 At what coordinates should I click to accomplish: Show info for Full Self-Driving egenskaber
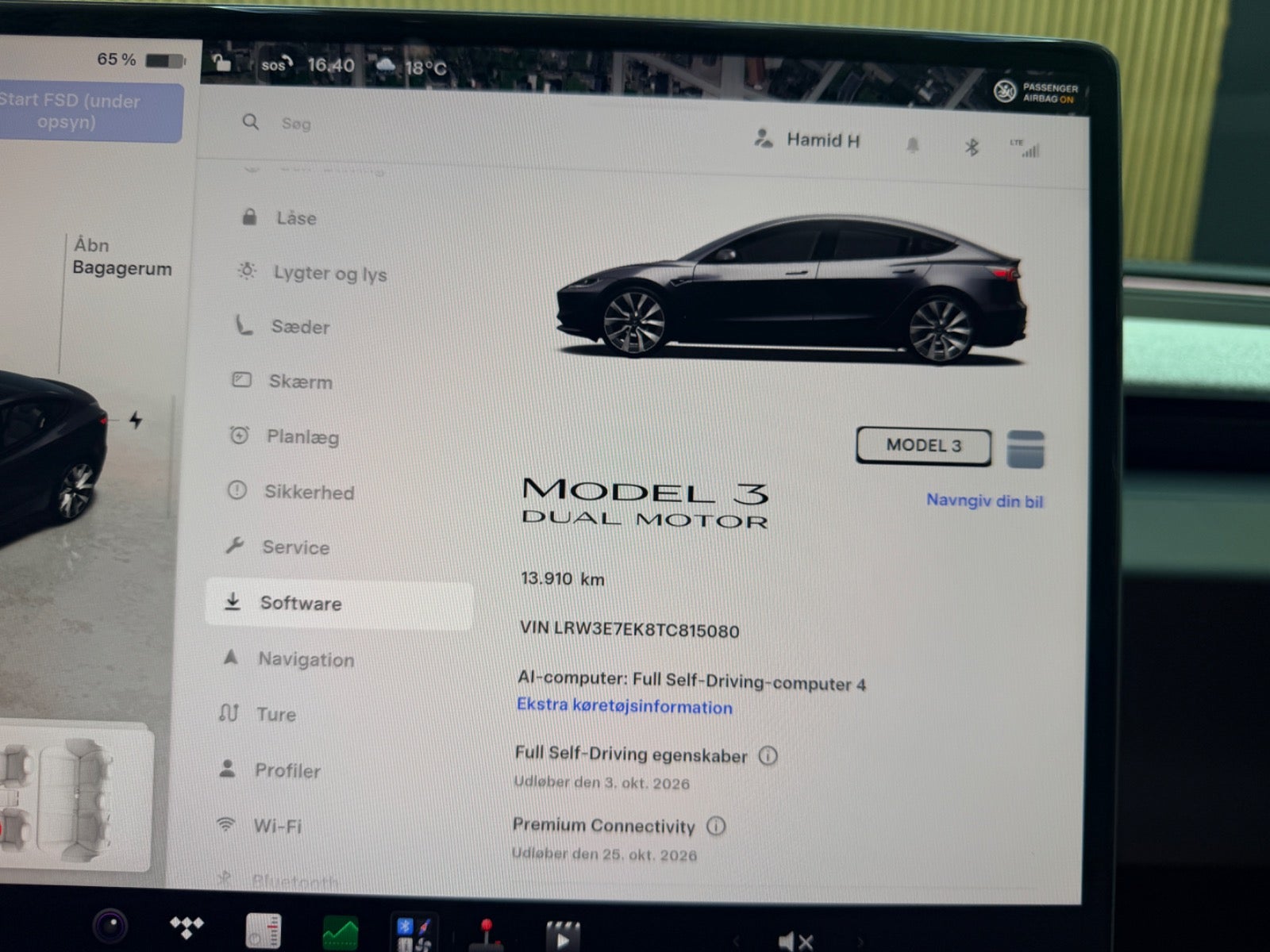(768, 755)
